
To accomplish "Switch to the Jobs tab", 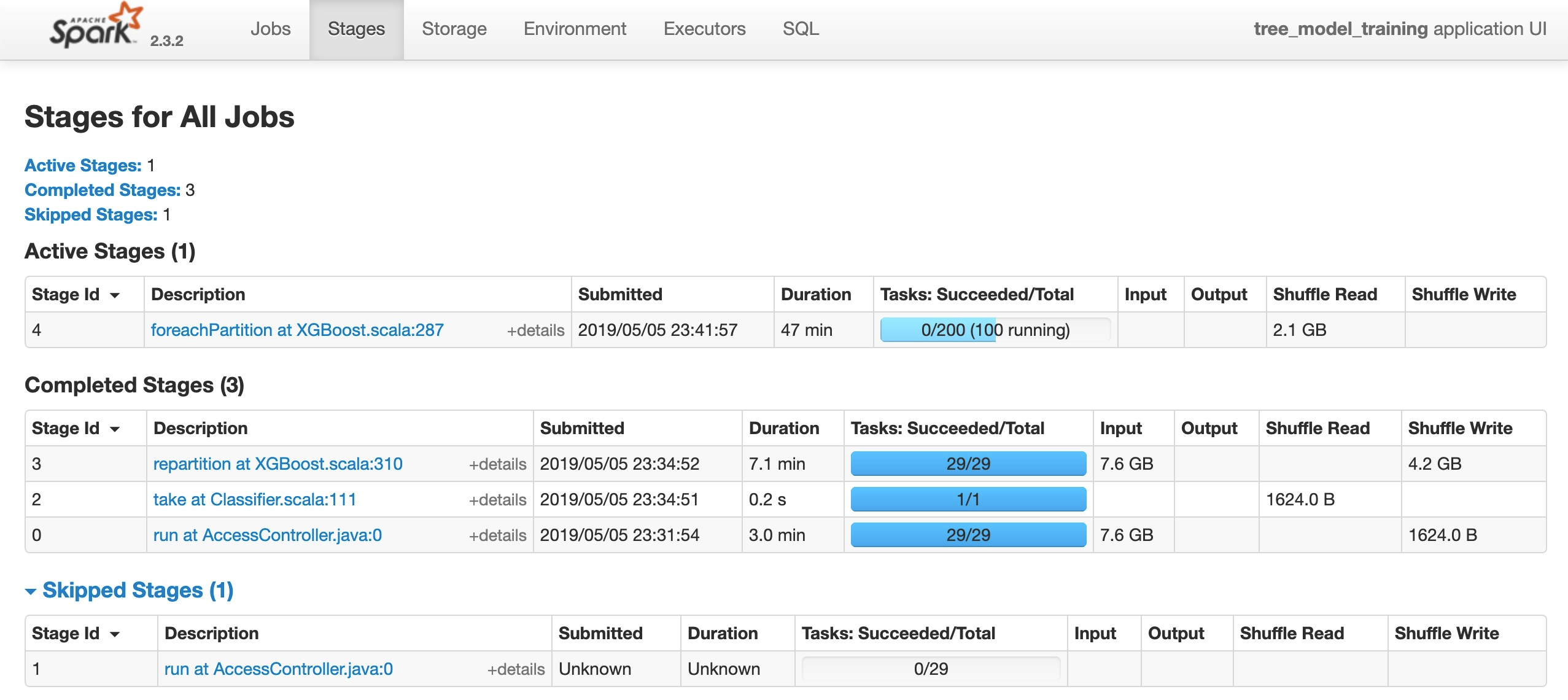I will pos(270,28).
